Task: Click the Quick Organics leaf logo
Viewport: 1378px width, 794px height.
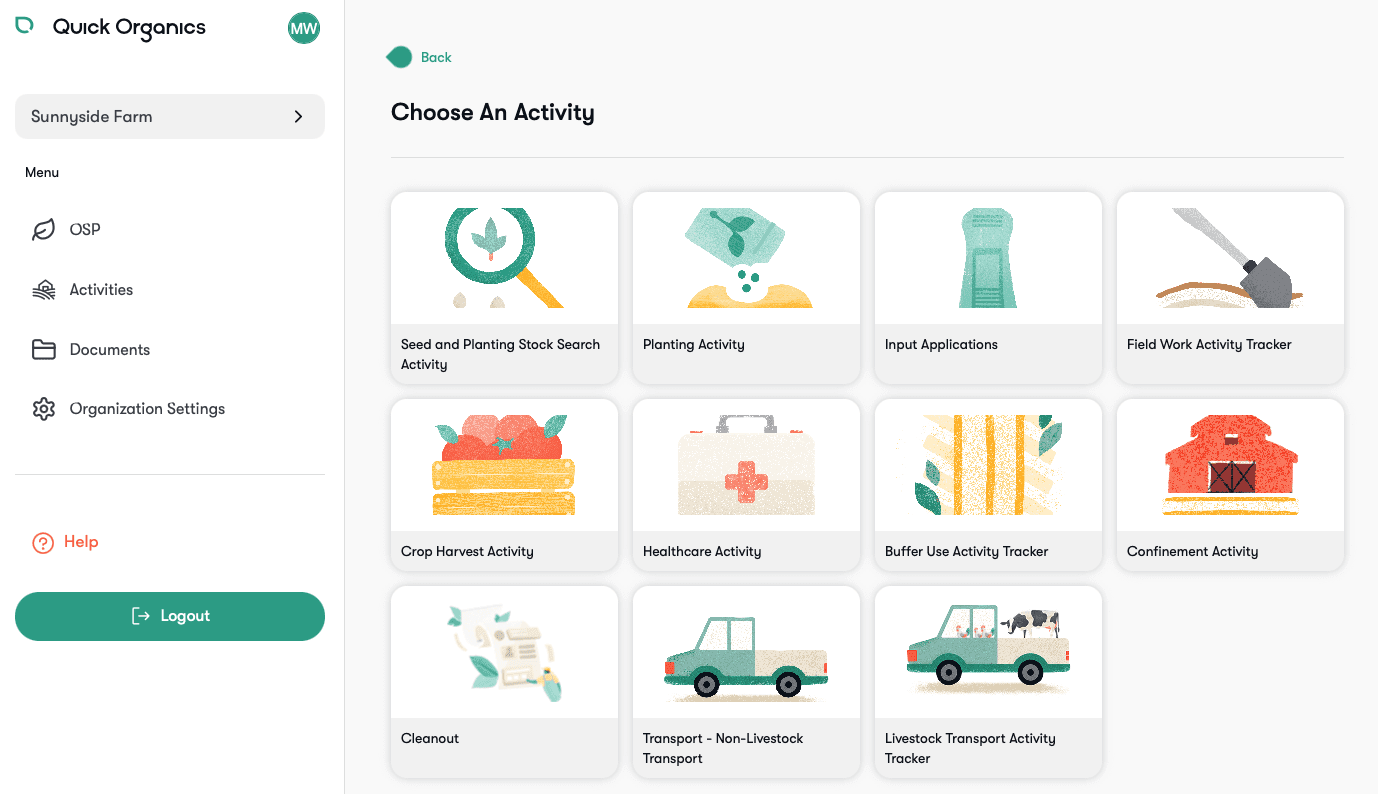Action: pos(22,26)
